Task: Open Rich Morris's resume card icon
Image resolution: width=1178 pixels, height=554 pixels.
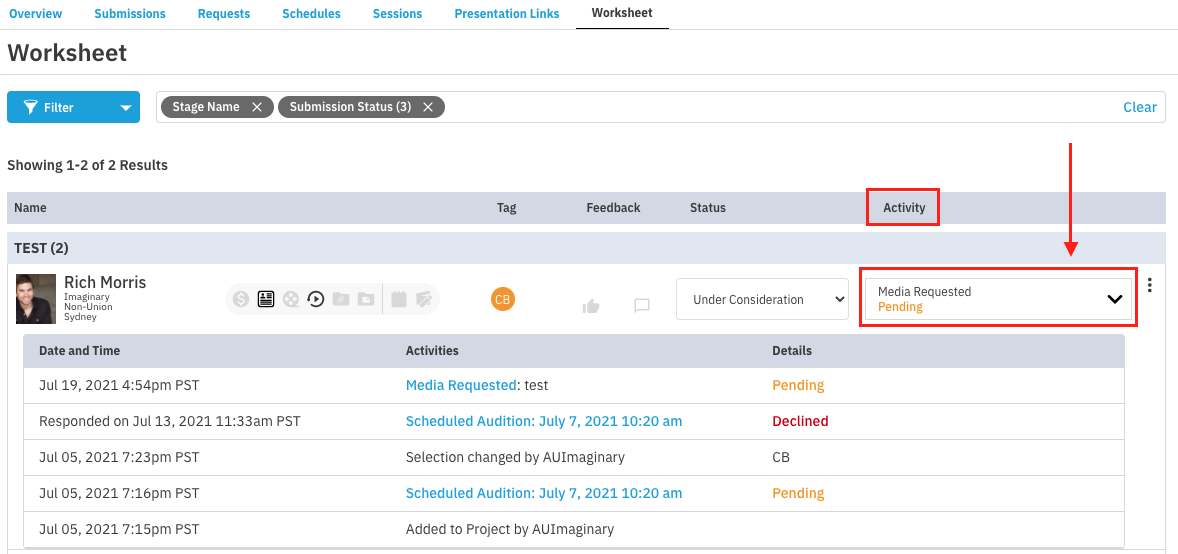Action: (x=266, y=298)
